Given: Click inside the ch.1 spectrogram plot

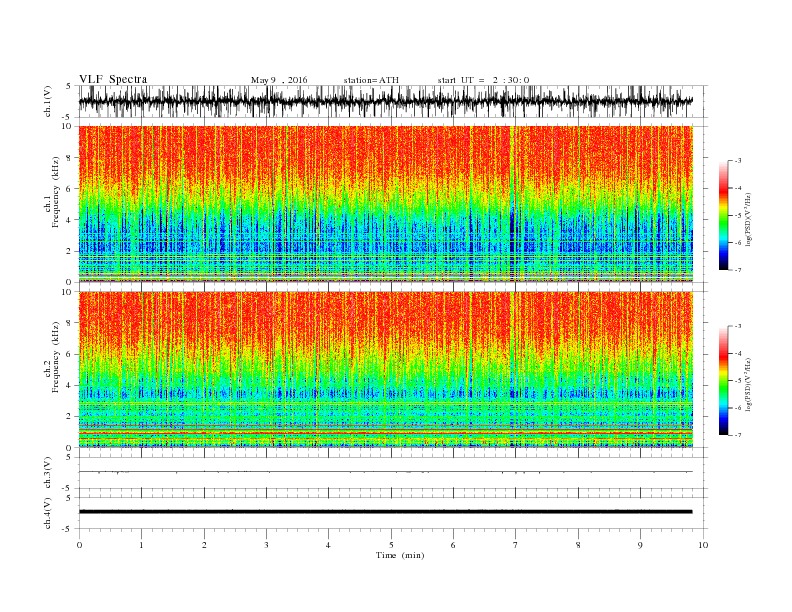Looking at the screenshot, I should click(x=385, y=204).
